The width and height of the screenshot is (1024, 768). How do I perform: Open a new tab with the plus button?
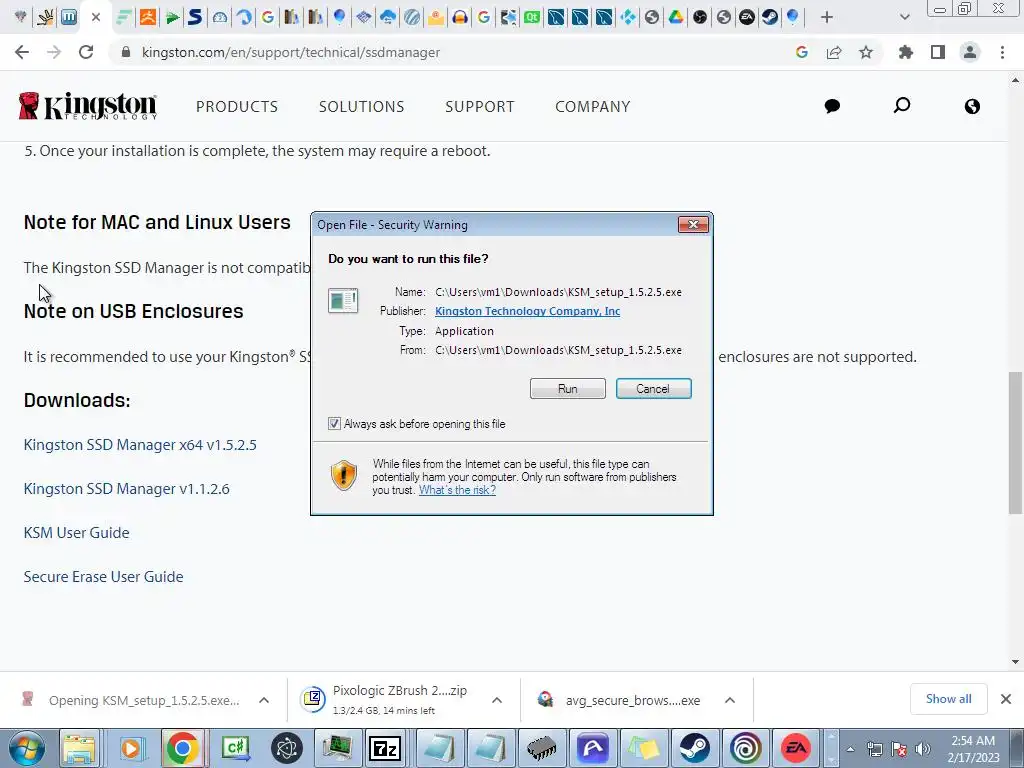pyautogui.click(x=827, y=18)
